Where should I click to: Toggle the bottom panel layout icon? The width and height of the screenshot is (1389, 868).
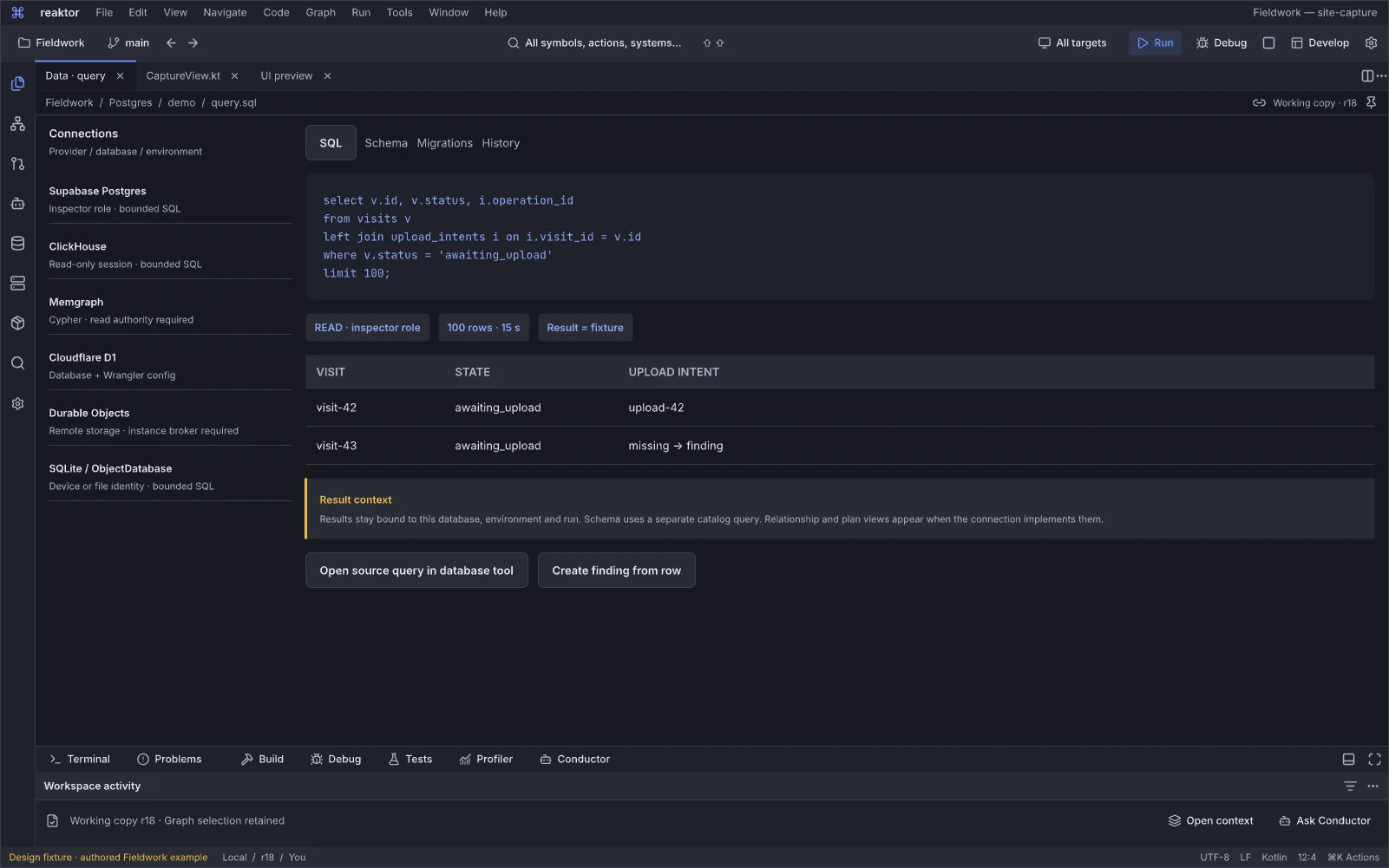pos(1348,759)
